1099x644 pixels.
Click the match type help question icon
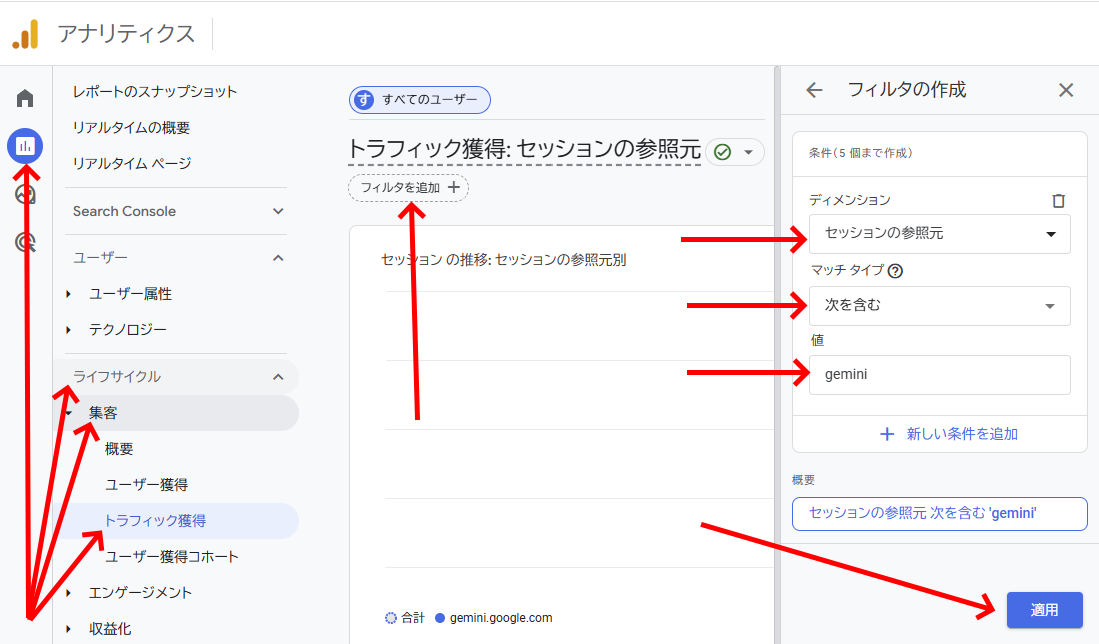point(895,270)
